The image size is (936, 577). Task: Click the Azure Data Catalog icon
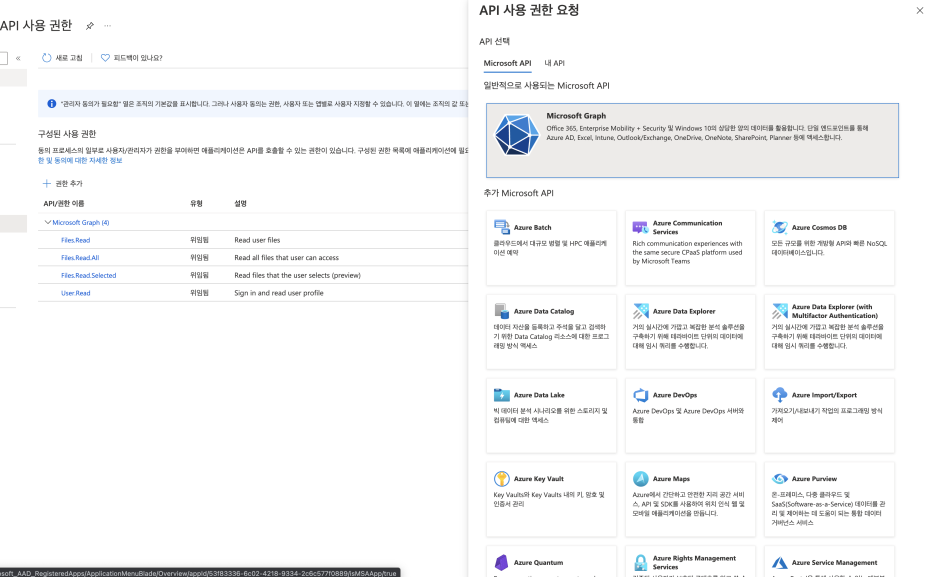501,311
